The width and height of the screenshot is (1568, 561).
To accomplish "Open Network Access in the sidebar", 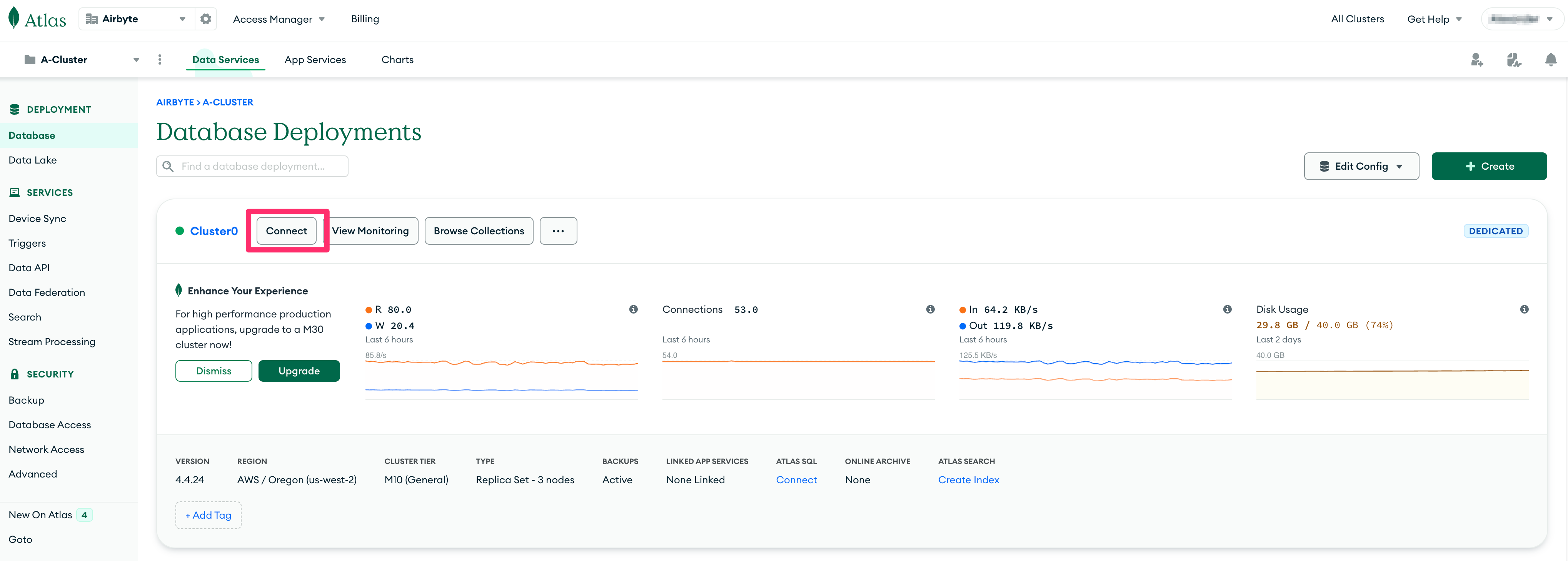I will 46,449.
